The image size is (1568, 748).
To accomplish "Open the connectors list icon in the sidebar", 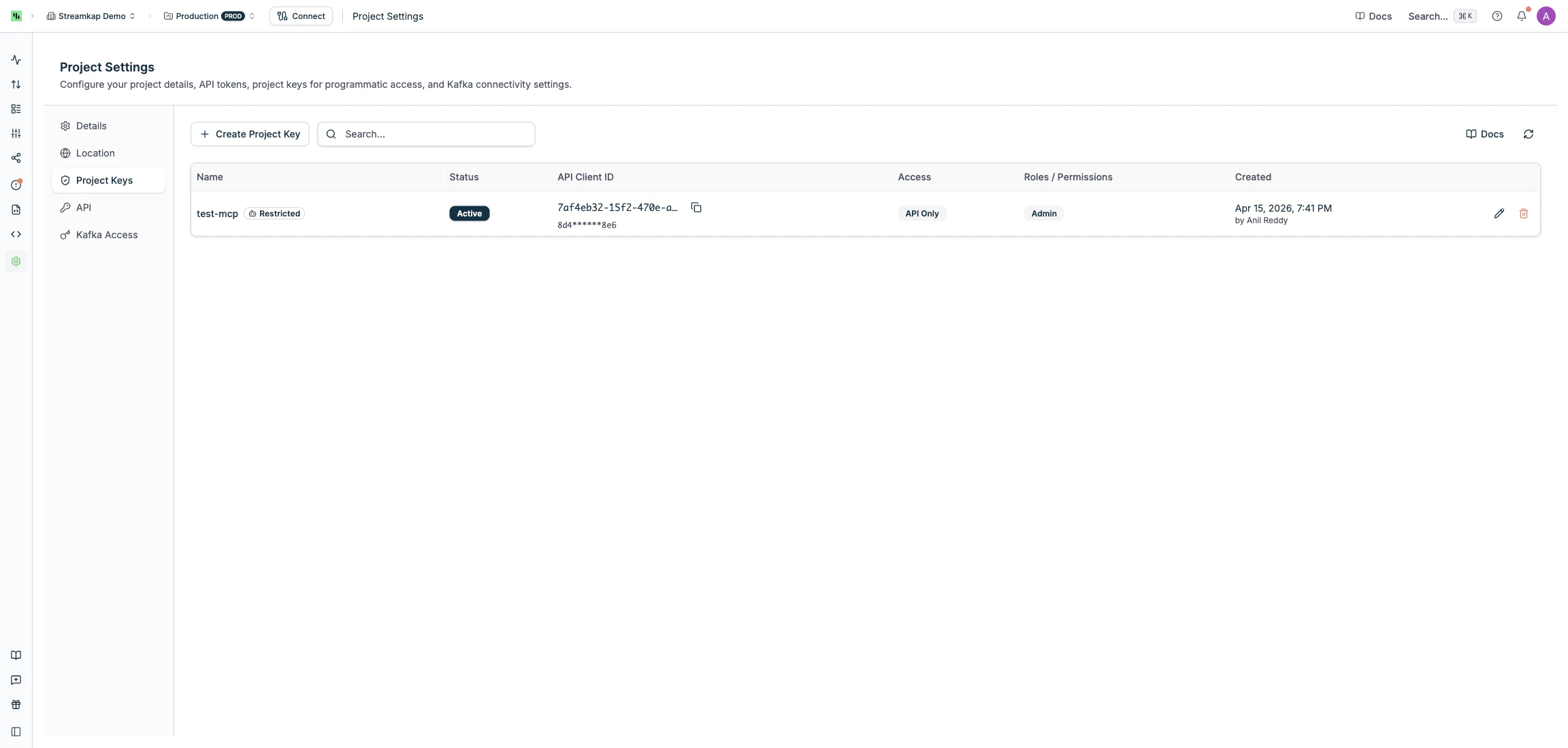I will [x=16, y=108].
